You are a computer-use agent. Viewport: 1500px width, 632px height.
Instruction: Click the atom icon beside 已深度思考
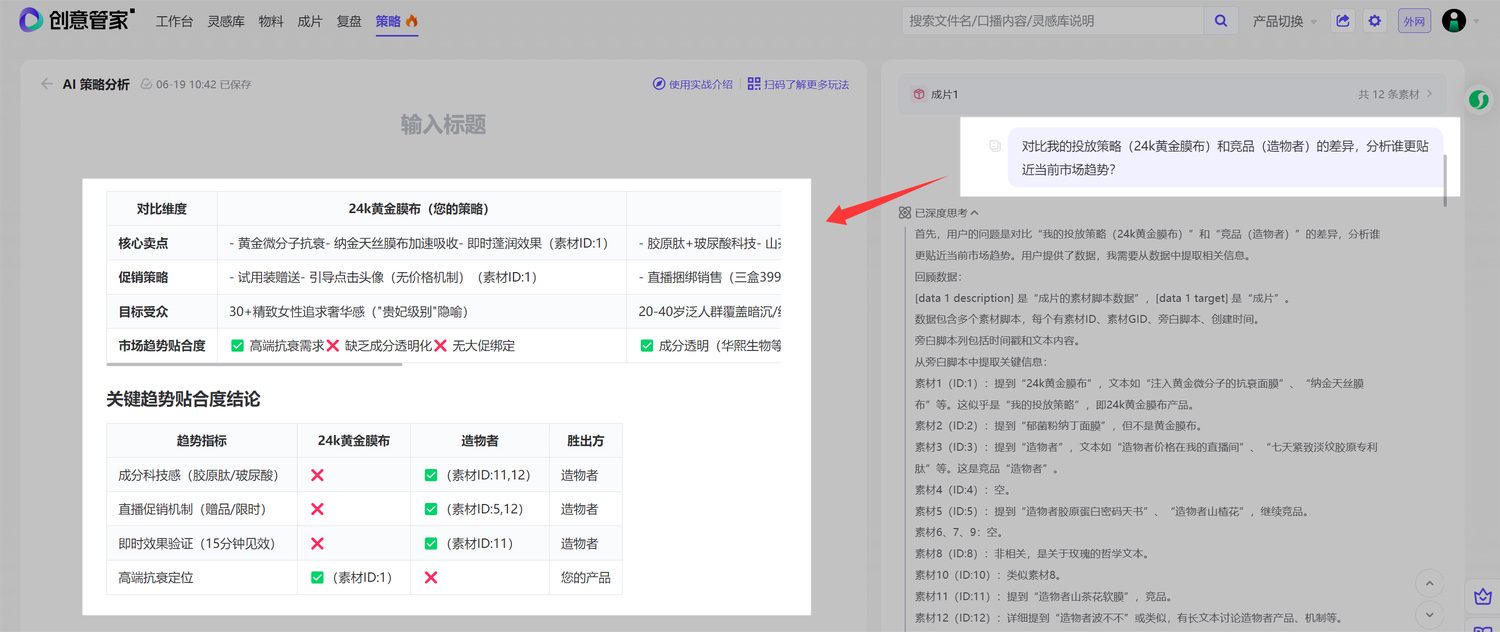[904, 213]
